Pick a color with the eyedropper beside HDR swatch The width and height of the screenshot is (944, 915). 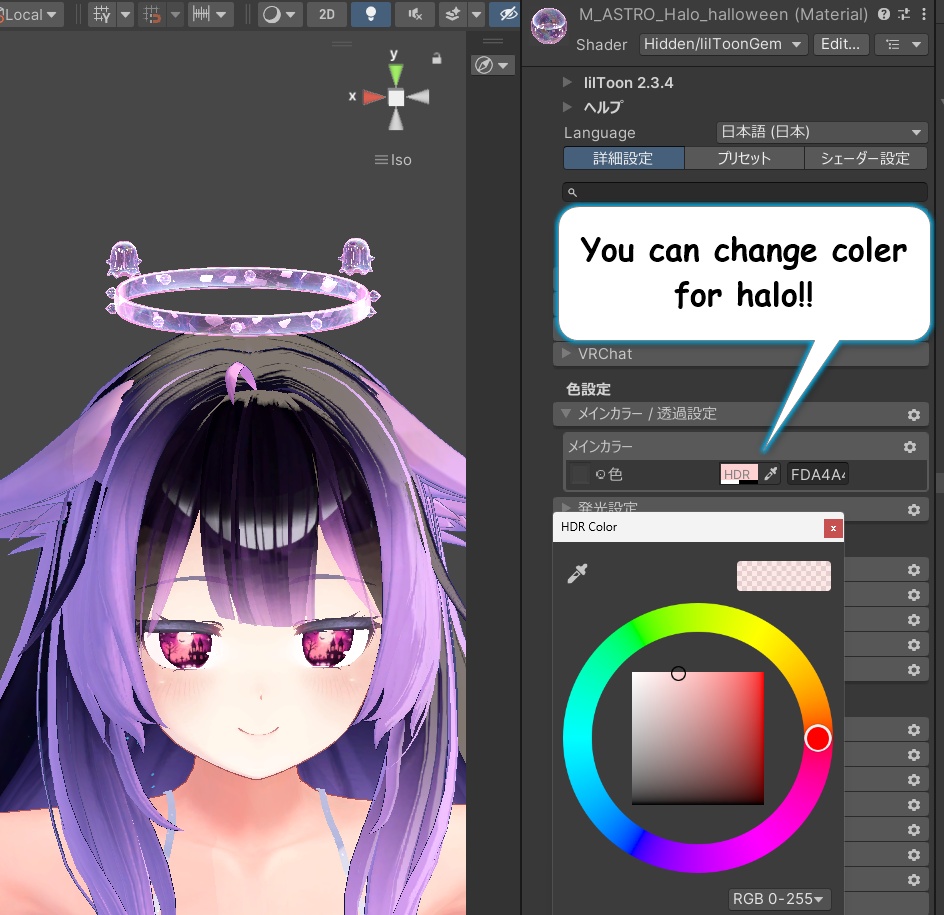771,474
